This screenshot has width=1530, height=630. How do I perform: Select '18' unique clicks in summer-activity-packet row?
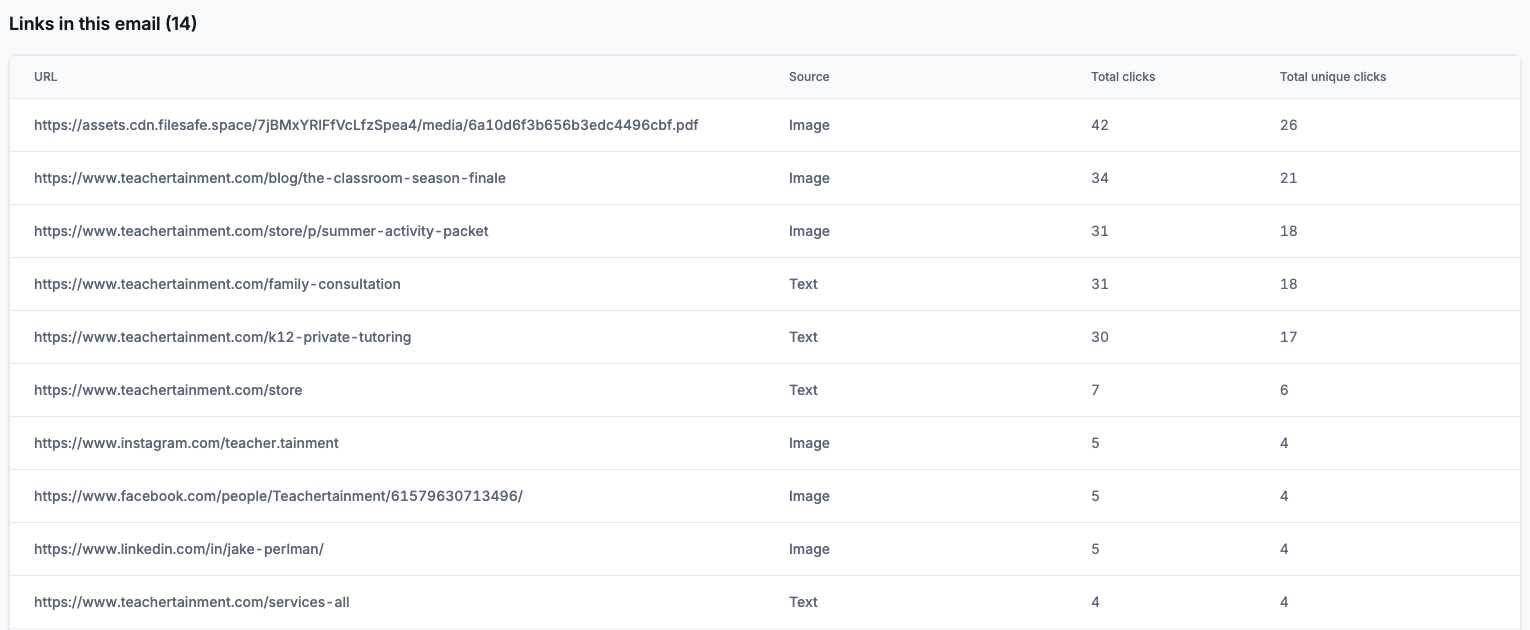[x=1289, y=231]
